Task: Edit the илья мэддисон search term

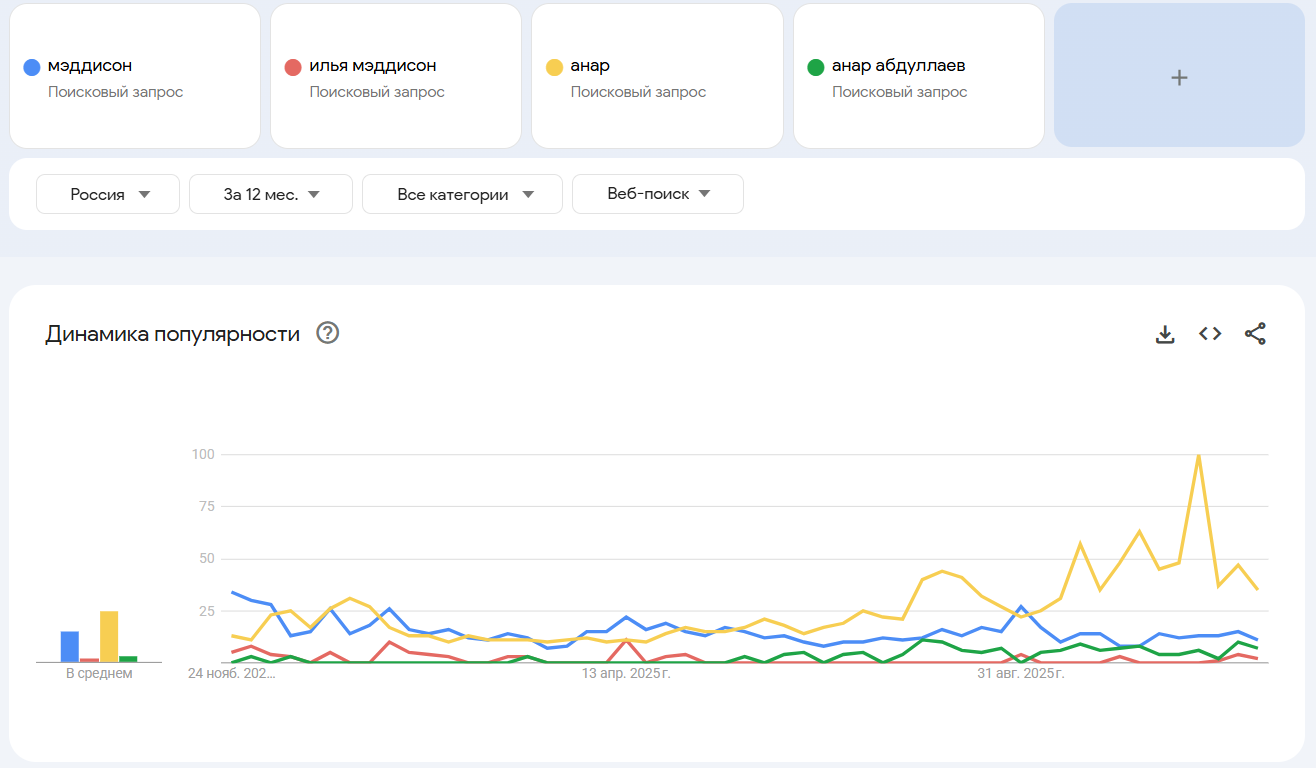Action: coord(373,66)
